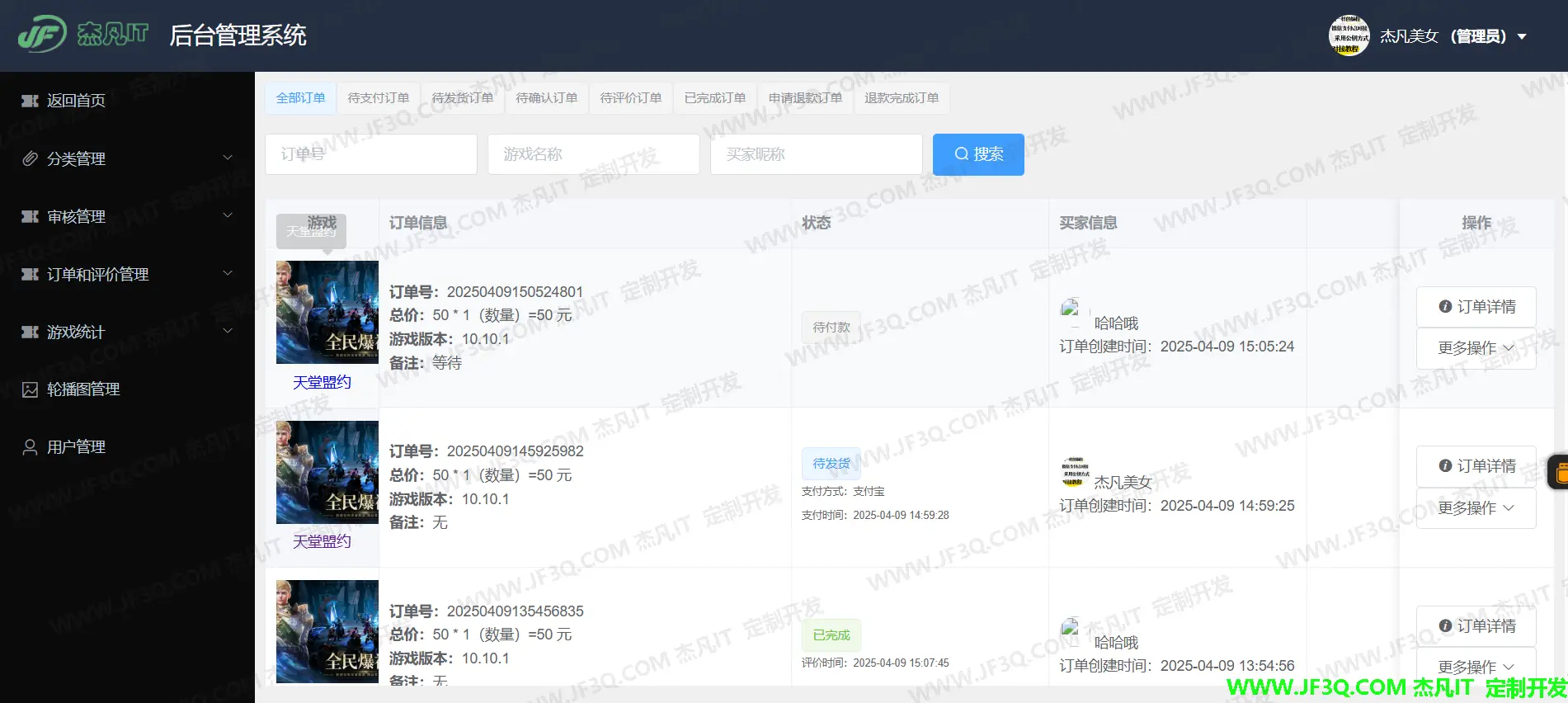Switch to the 待支付订单 tab

[378, 98]
